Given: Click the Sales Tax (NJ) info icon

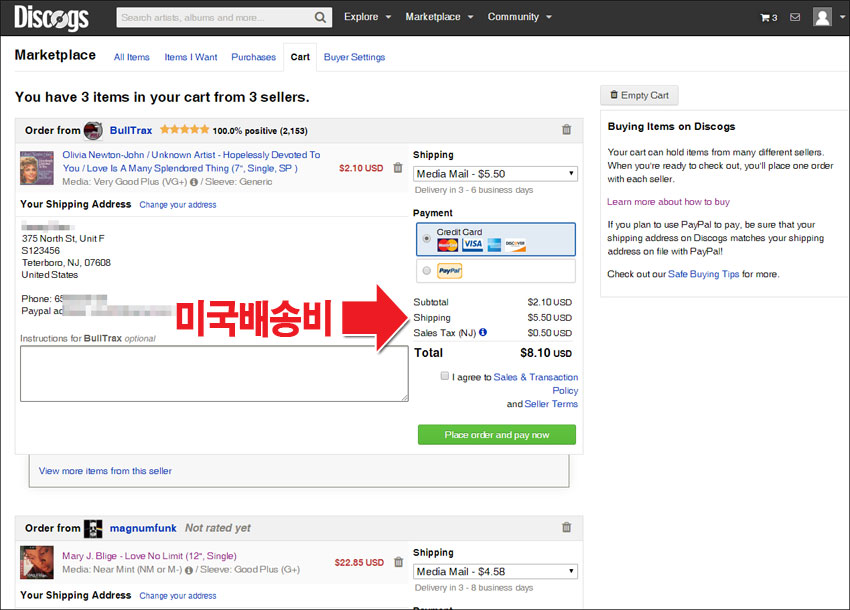Looking at the screenshot, I should (x=483, y=332).
